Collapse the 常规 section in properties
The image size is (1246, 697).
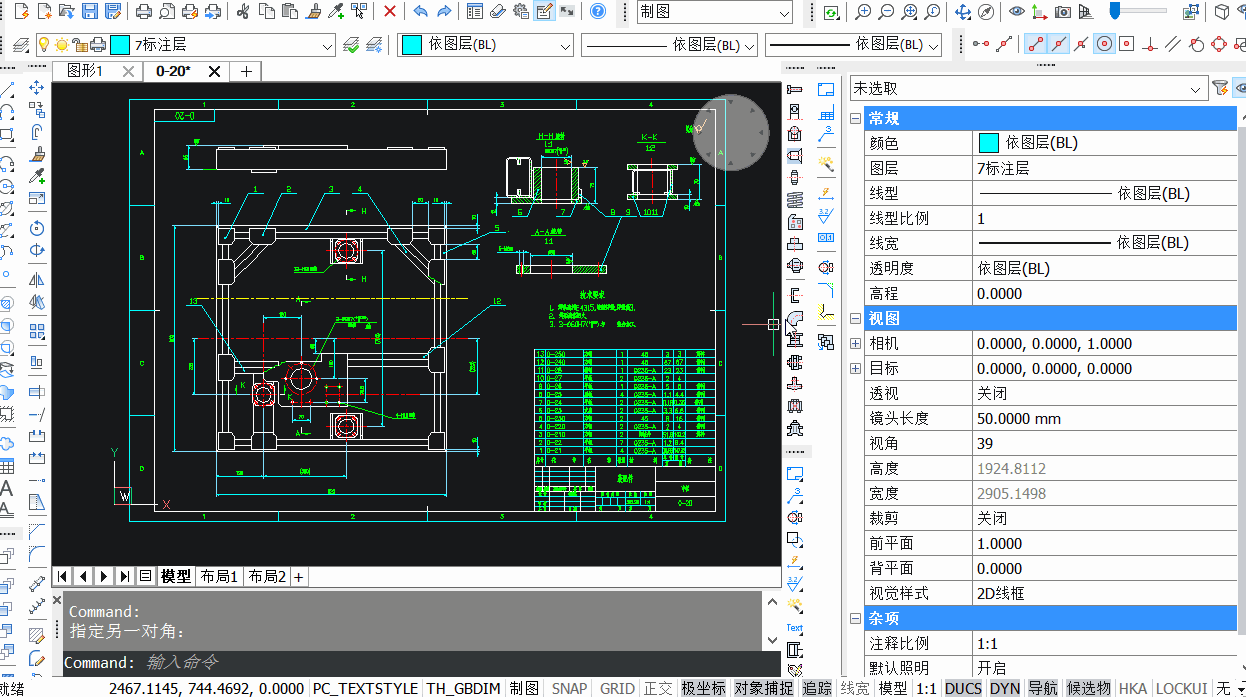coord(855,119)
